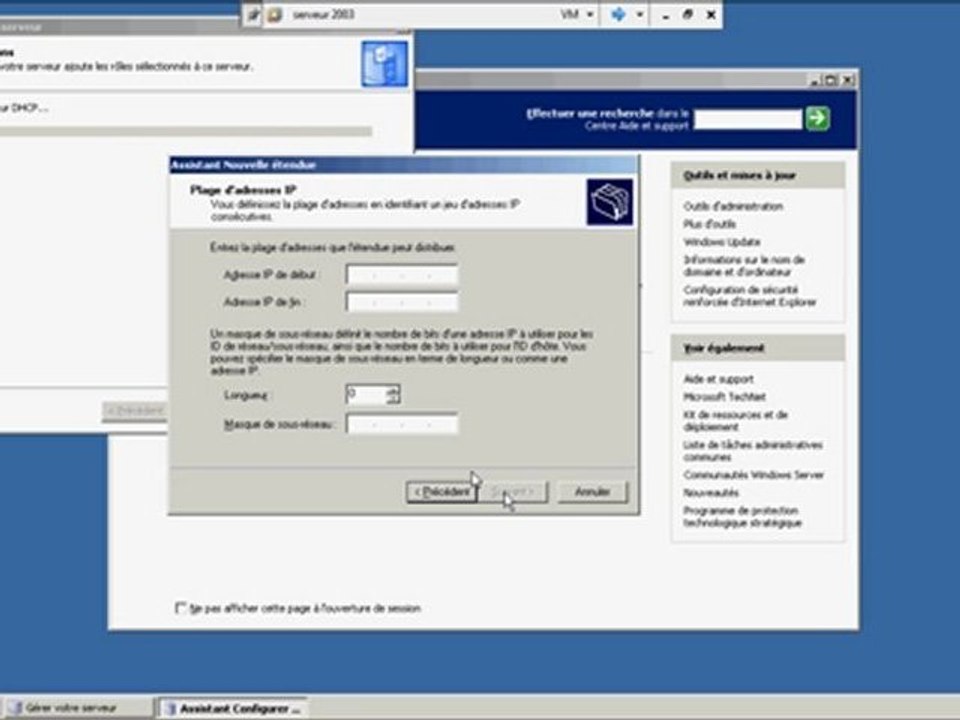Open the VM dropdown in top toolbar

pyautogui.click(x=577, y=14)
